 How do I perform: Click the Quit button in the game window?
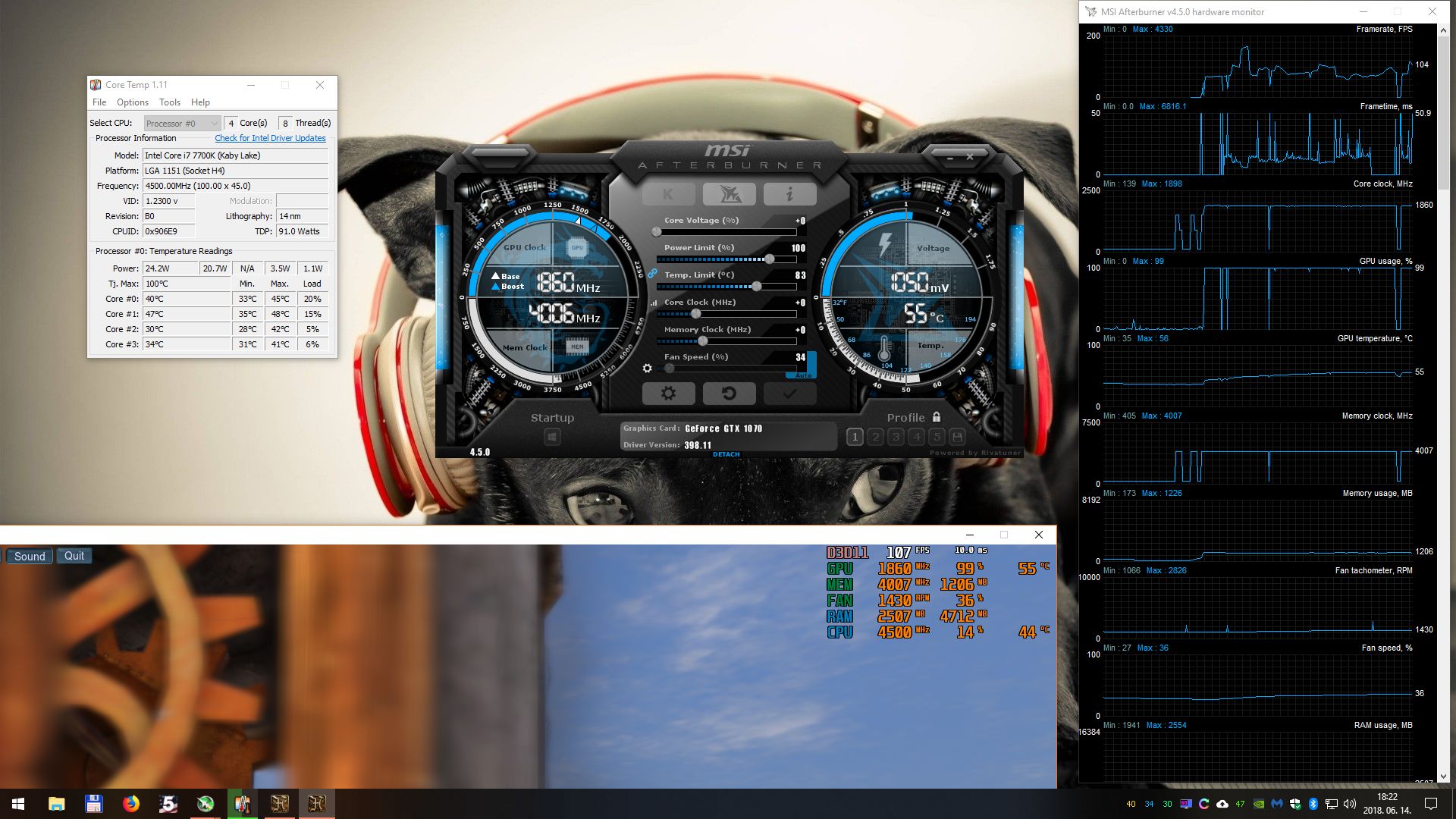tap(74, 556)
